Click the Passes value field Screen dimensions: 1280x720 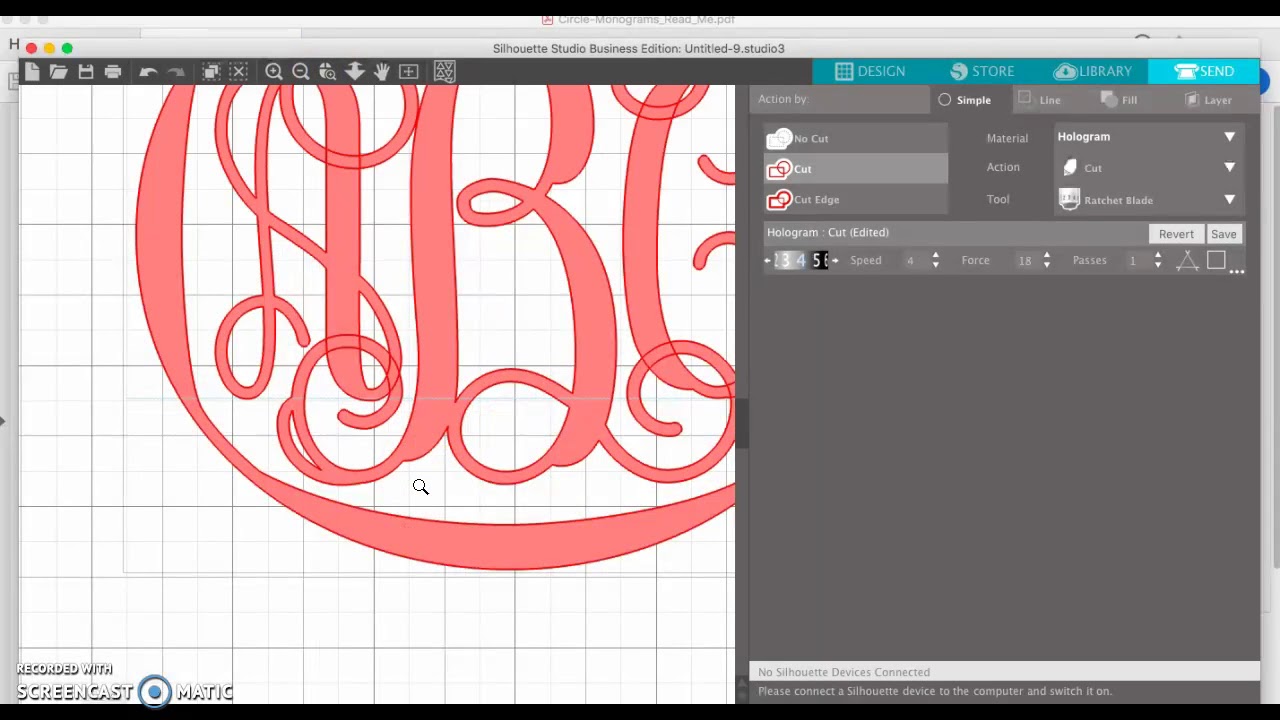[1133, 261]
